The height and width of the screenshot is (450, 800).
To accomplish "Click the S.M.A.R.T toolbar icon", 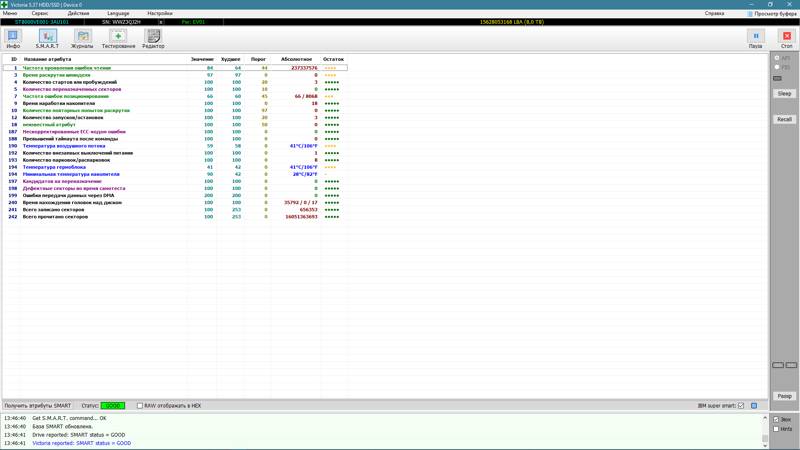I will [47, 38].
